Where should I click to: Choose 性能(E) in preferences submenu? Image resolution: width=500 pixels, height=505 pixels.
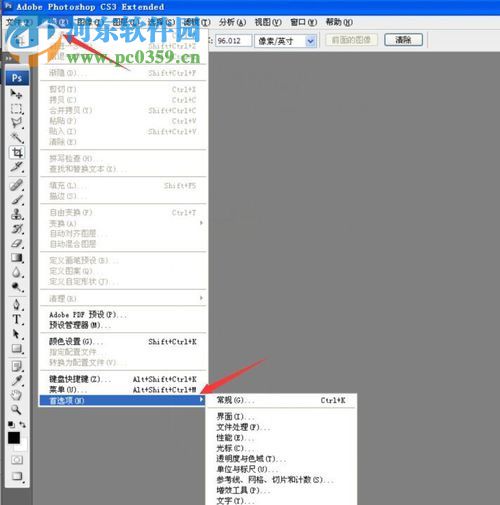[x=281, y=438]
